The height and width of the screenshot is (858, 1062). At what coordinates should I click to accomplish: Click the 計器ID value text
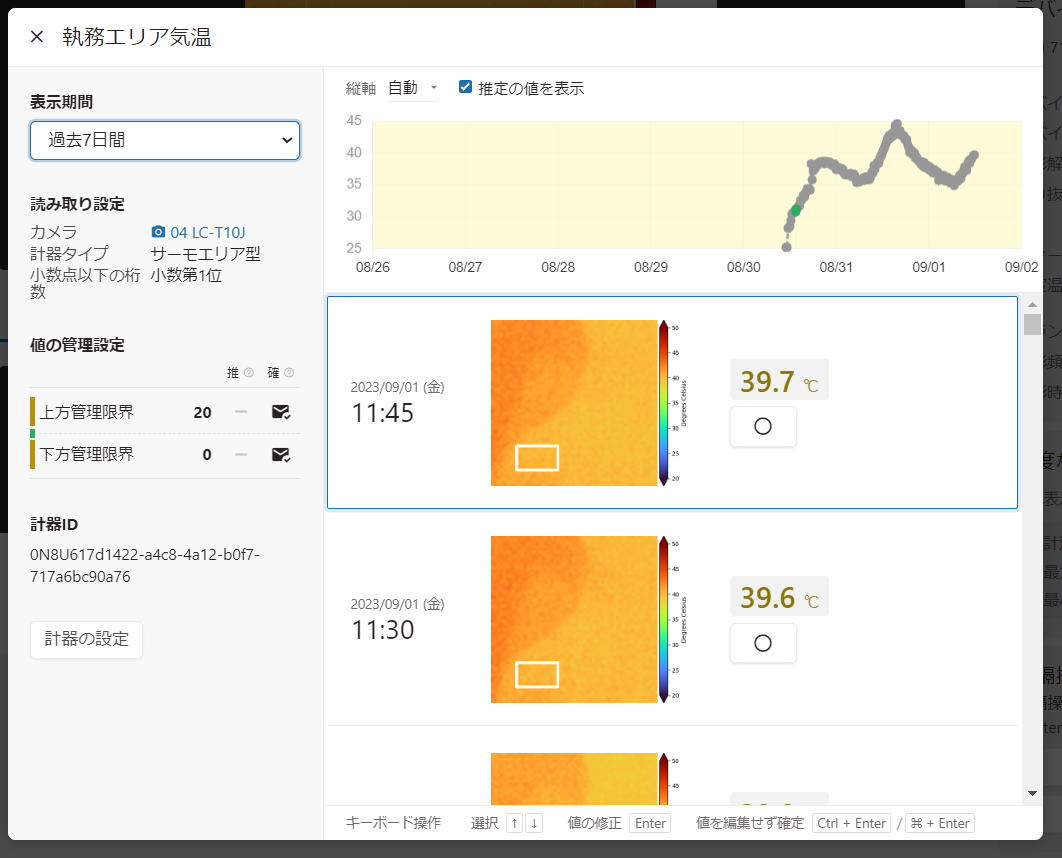coord(145,565)
